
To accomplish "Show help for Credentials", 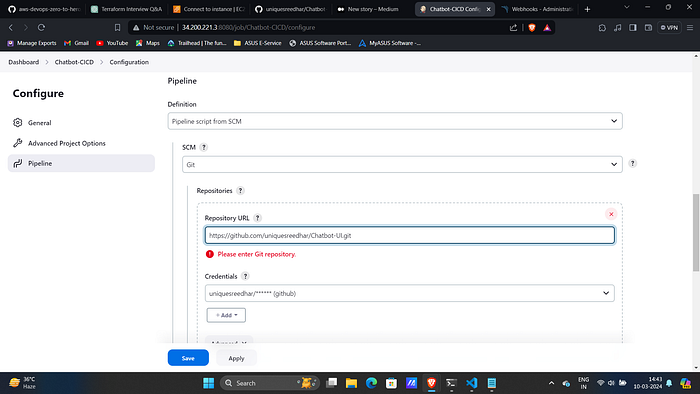I will (x=245, y=276).
